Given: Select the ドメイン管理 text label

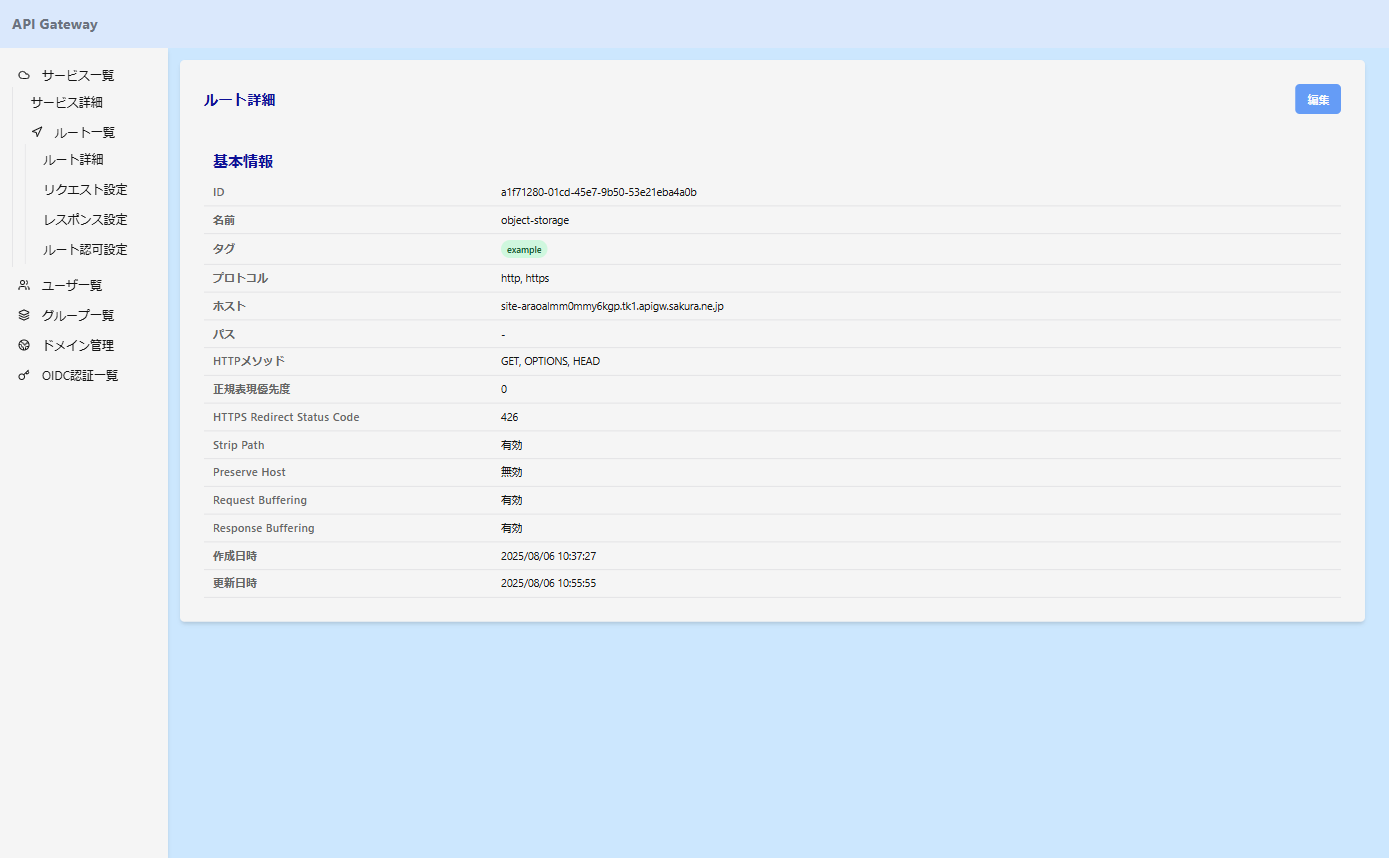Looking at the screenshot, I should (78, 345).
